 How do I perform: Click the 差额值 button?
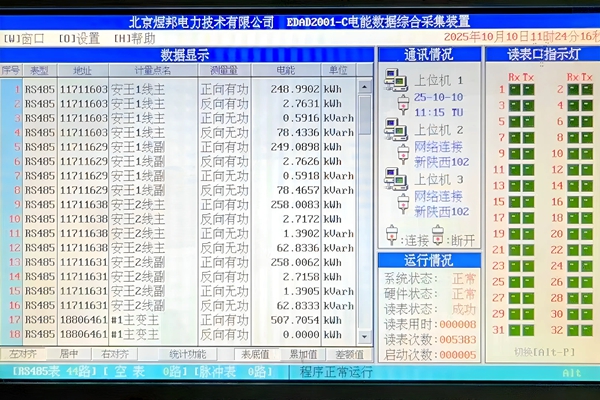[349, 354]
